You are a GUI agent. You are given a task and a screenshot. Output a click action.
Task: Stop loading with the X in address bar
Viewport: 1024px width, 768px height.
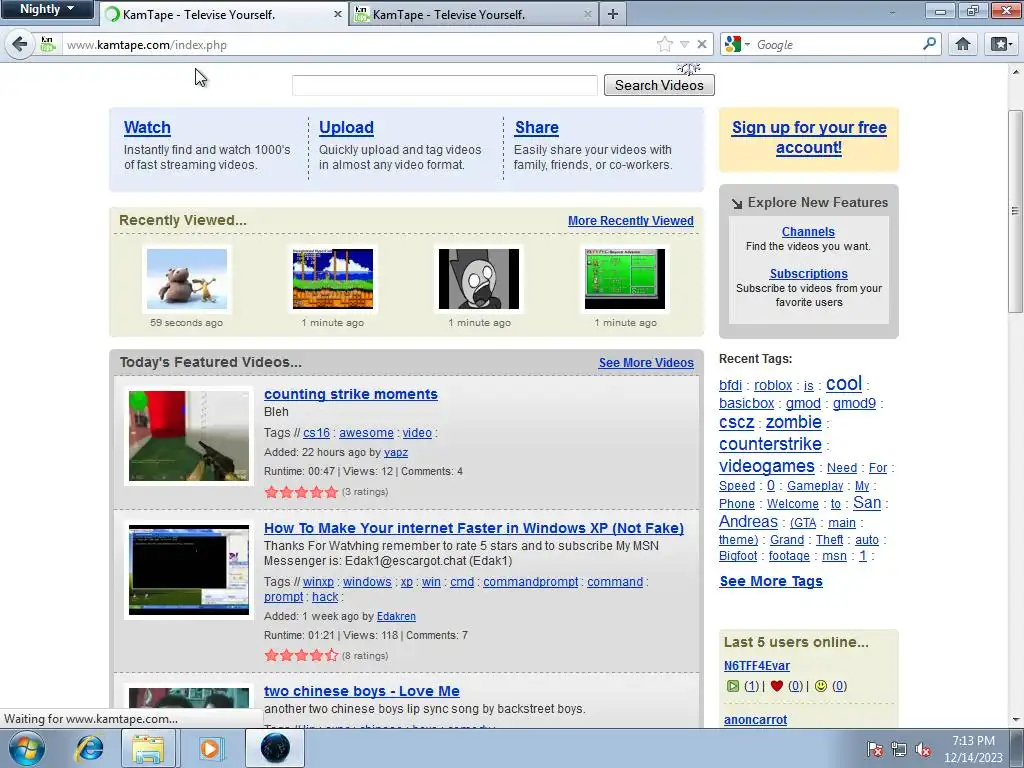[x=702, y=44]
